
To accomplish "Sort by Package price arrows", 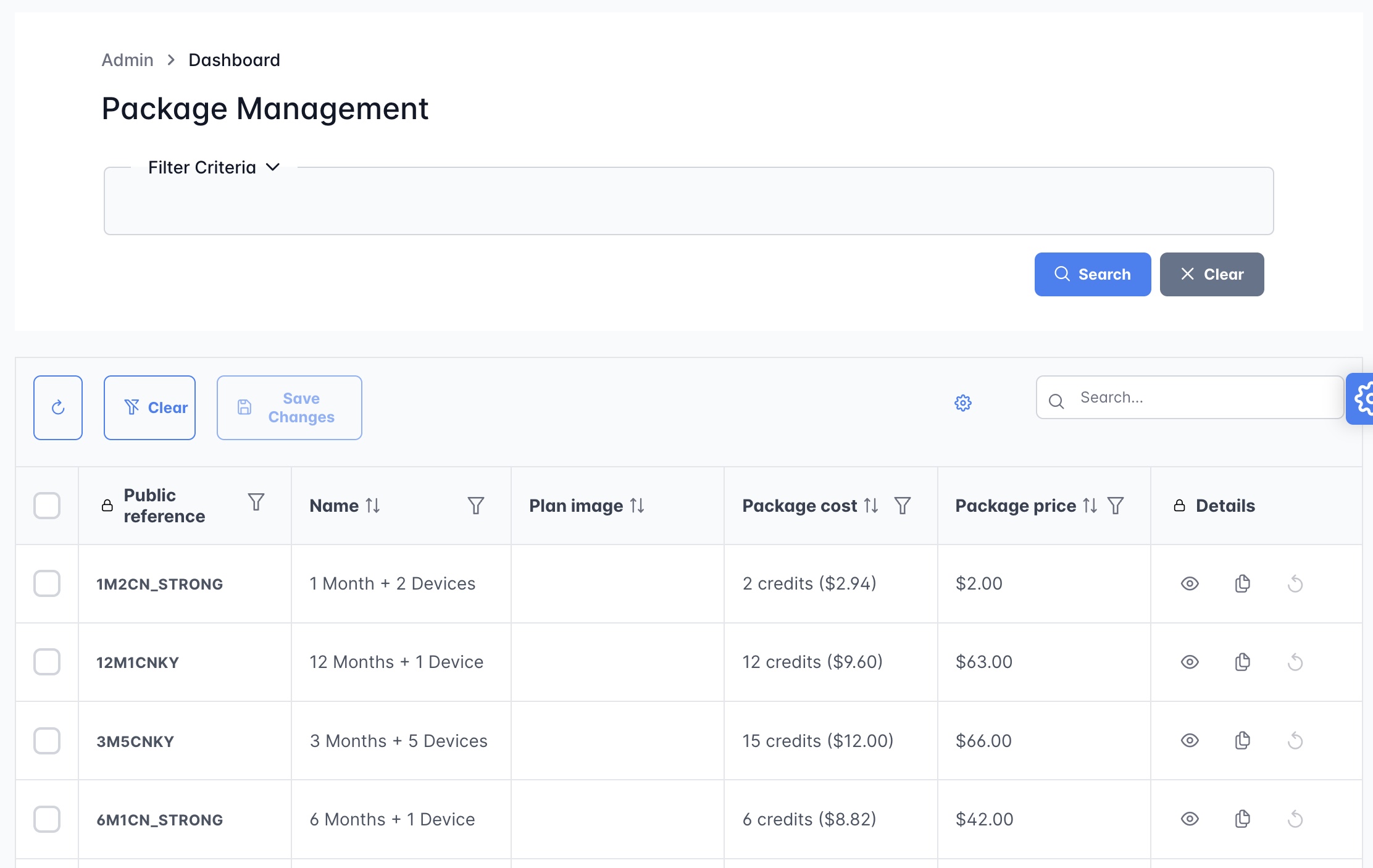I will pyautogui.click(x=1090, y=506).
